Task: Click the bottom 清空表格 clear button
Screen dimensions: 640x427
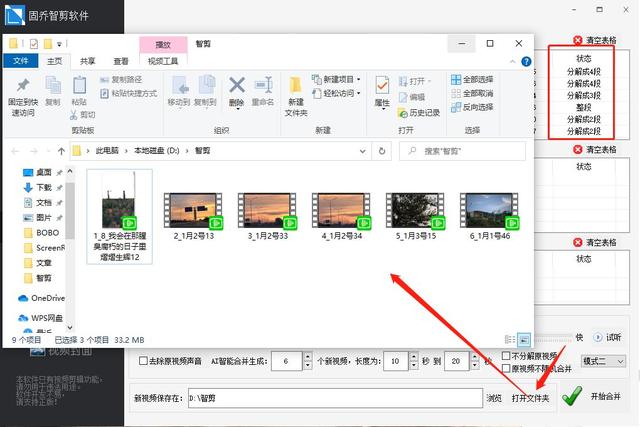Action: click(x=595, y=242)
